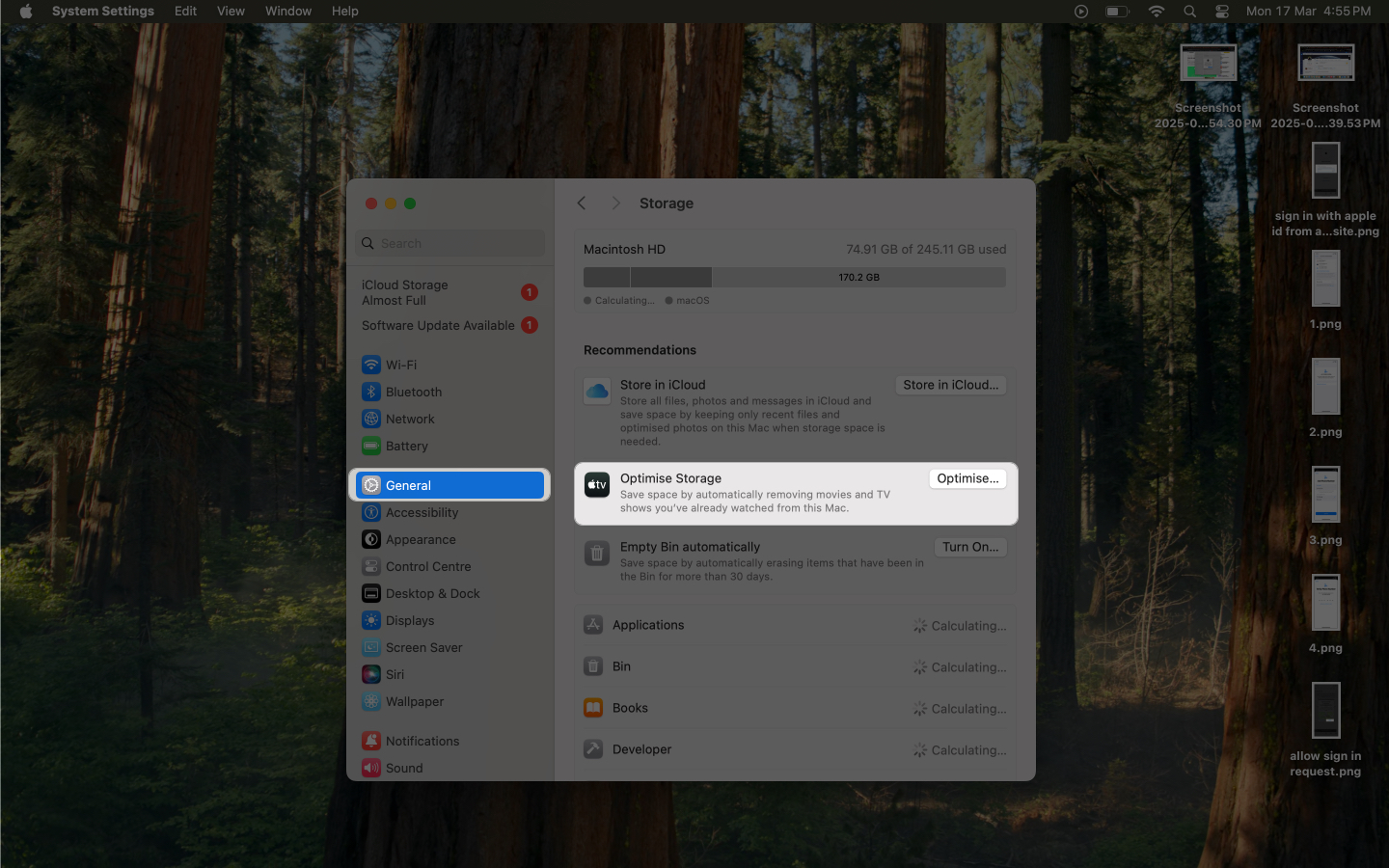Viewport: 1389px width, 868px height.
Task: Click the Macintosh HD storage usage bar
Action: click(793, 277)
